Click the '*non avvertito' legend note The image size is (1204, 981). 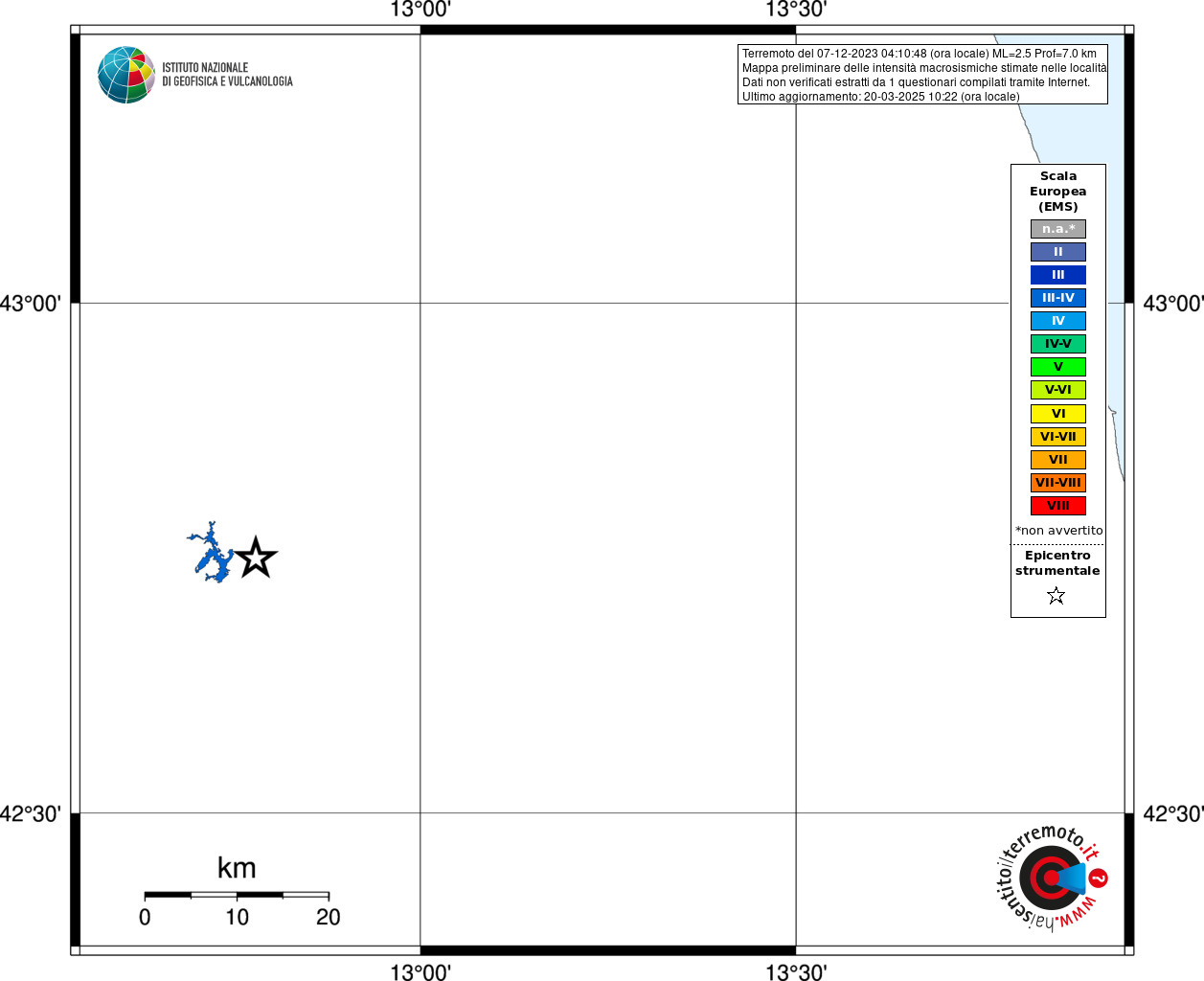(x=1058, y=531)
